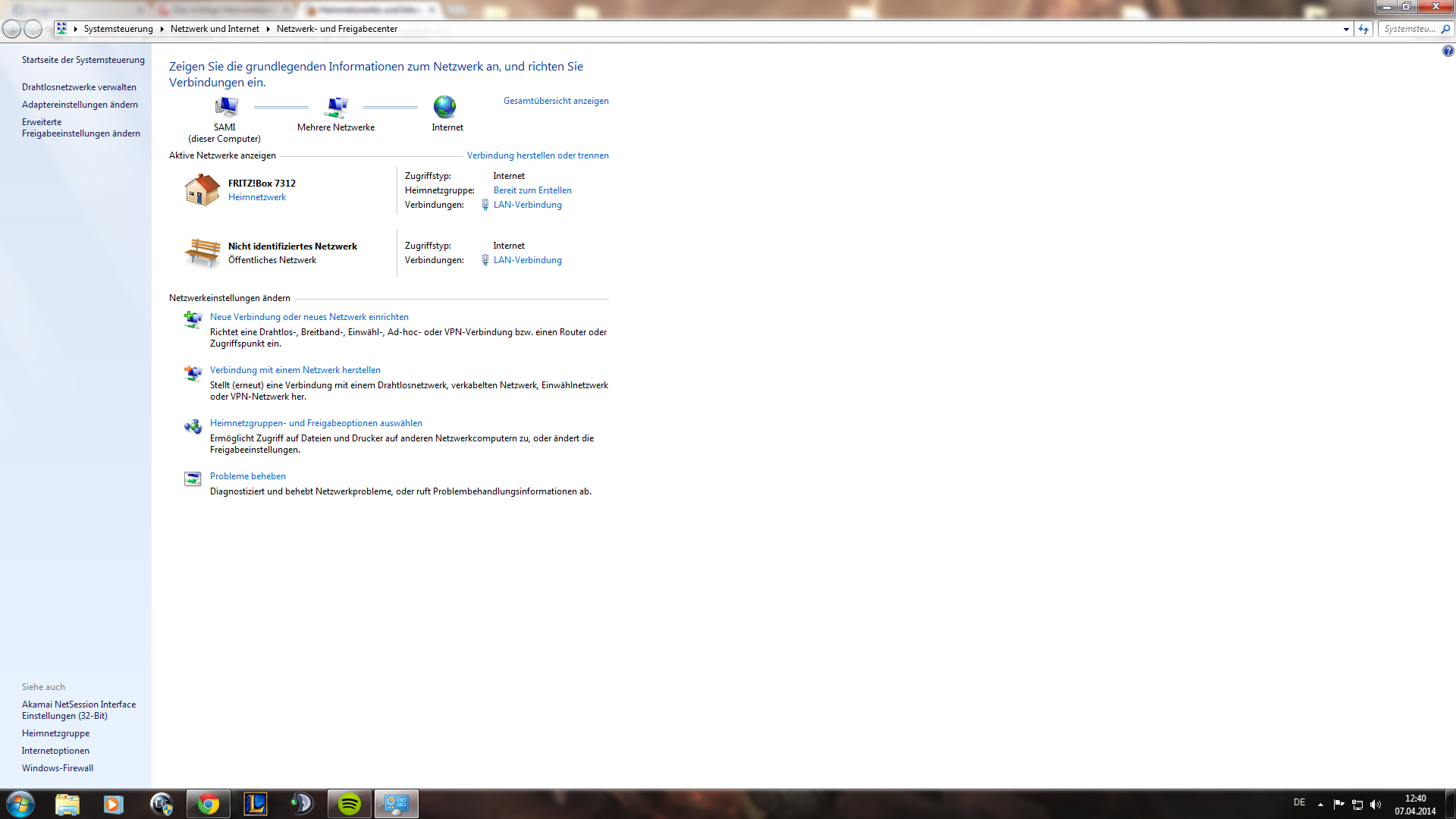Screen dimensions: 1456x819
Task: Show hidden tray icons arrow
Action: coord(1320,804)
